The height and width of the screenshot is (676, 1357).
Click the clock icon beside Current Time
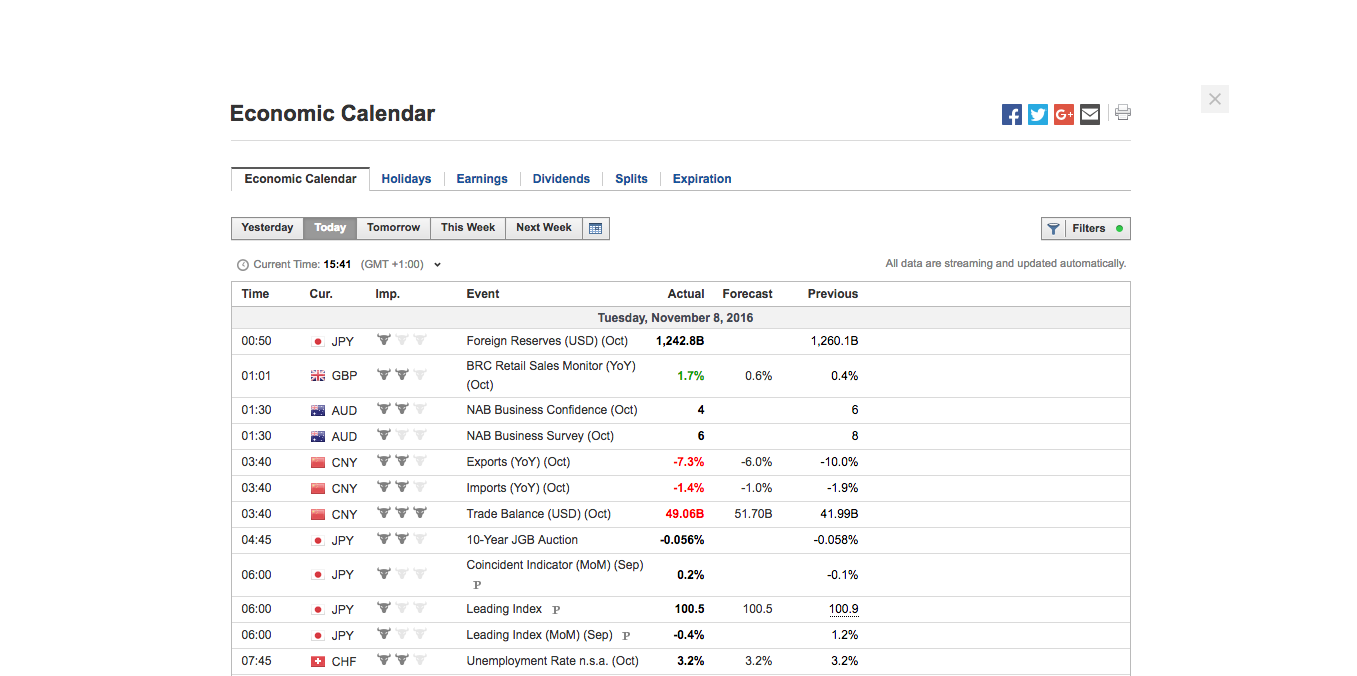point(242,264)
